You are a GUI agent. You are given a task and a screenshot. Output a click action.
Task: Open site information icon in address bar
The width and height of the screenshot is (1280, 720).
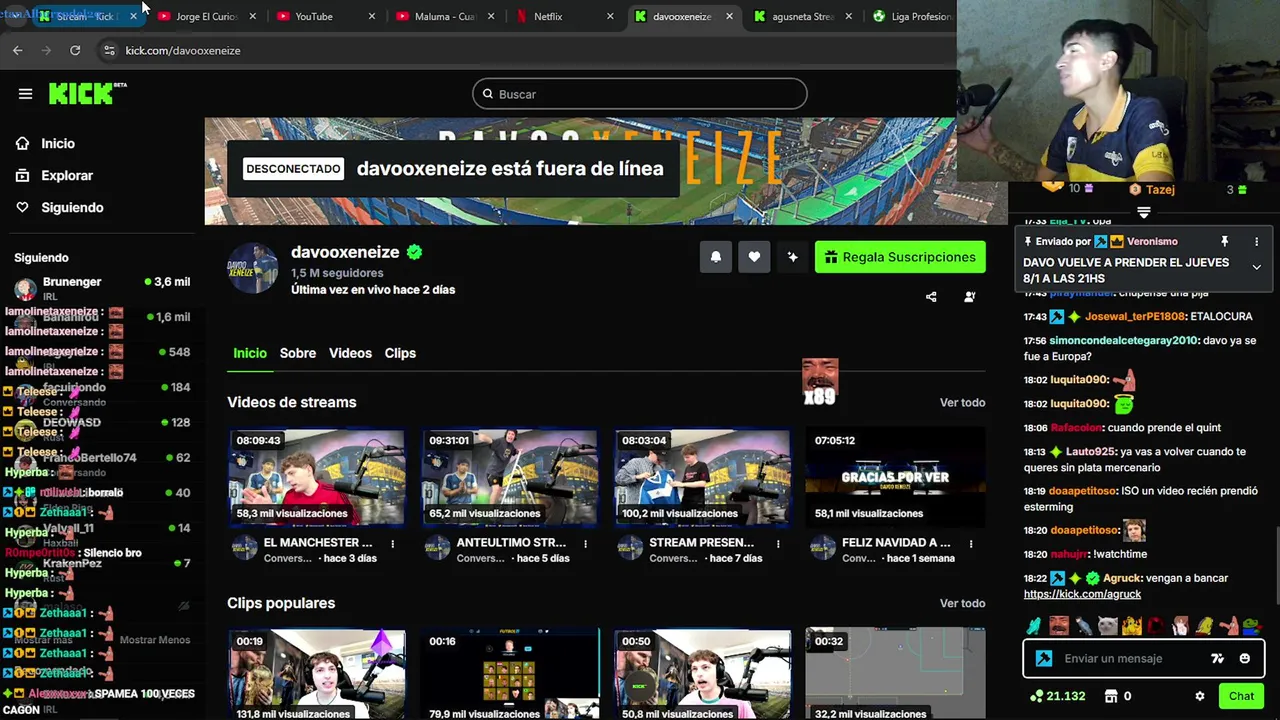point(109,50)
